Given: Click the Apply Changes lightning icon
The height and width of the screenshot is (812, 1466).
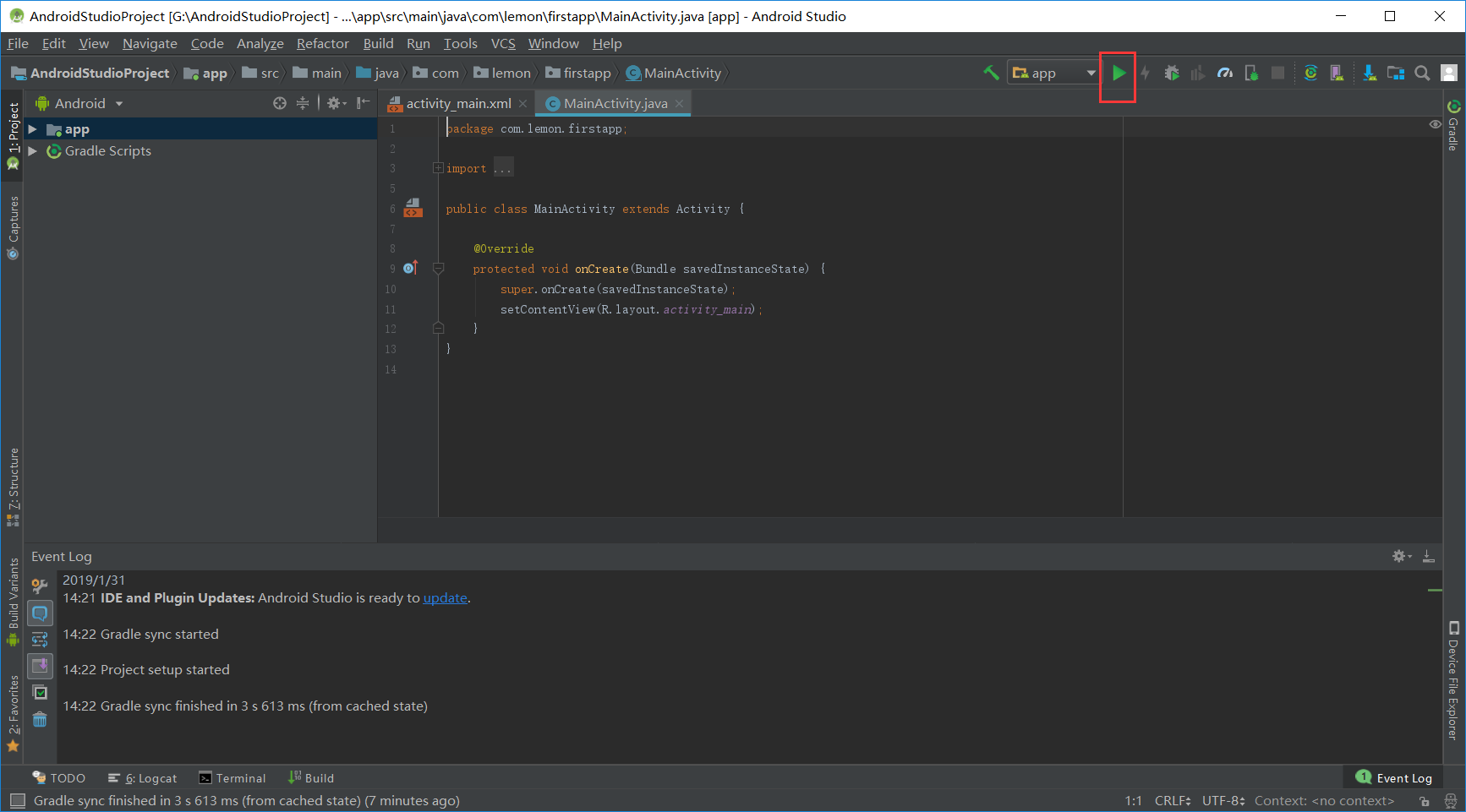Looking at the screenshot, I should [1146, 74].
